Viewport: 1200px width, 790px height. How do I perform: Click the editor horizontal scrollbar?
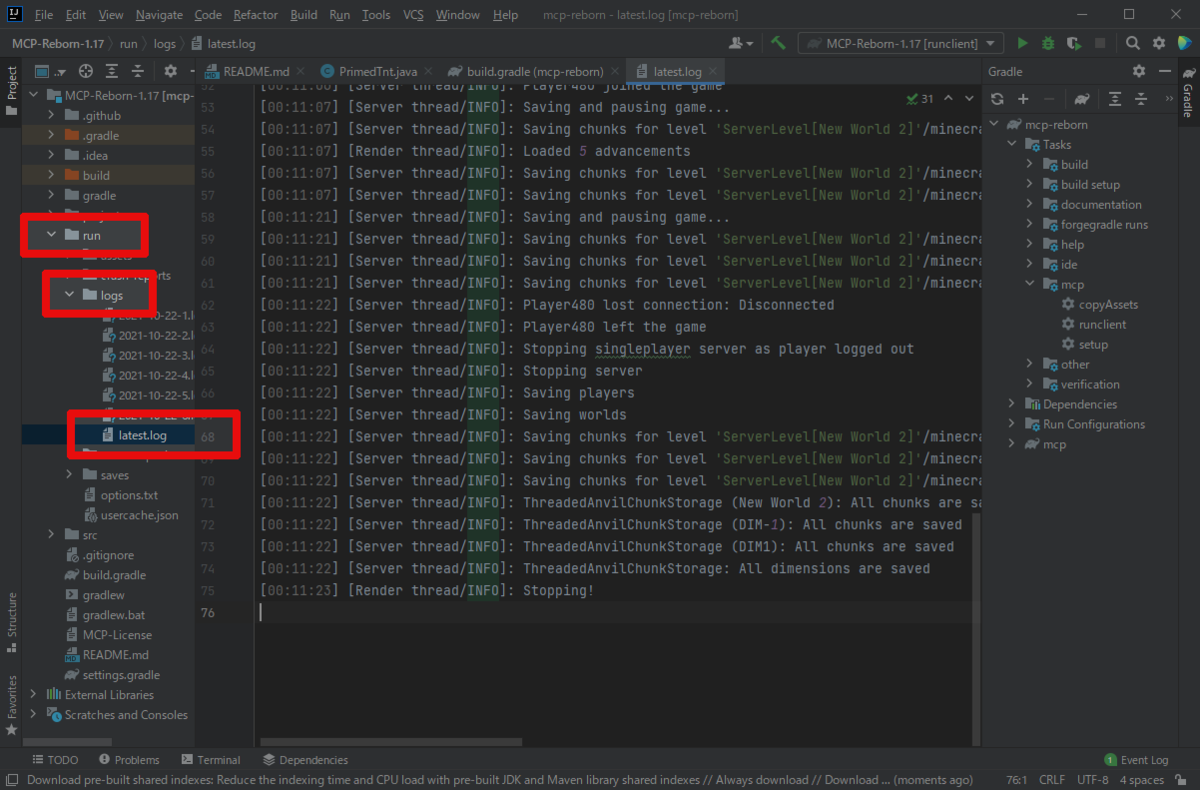click(391, 742)
